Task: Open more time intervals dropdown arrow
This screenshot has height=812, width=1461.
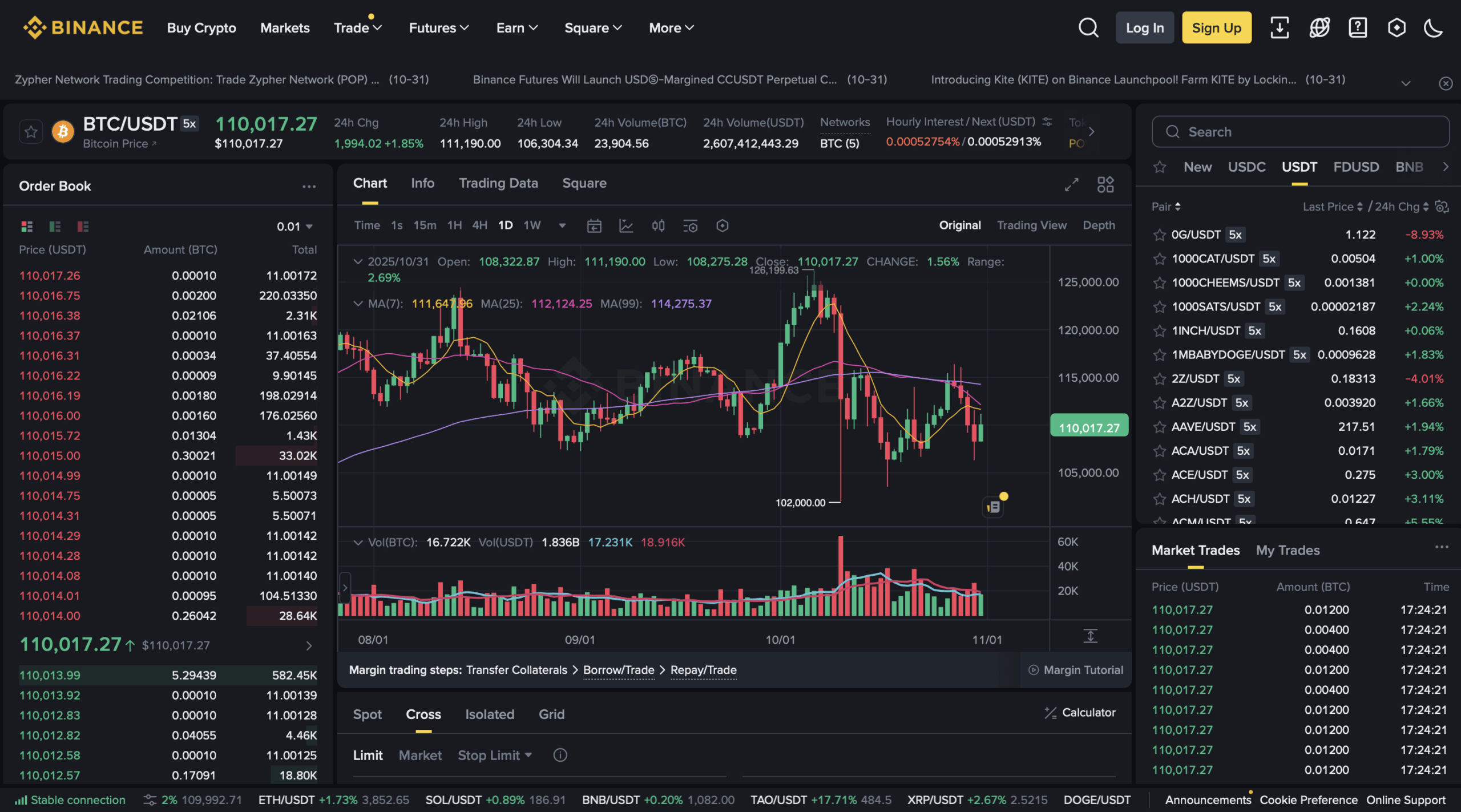Action: [x=562, y=225]
